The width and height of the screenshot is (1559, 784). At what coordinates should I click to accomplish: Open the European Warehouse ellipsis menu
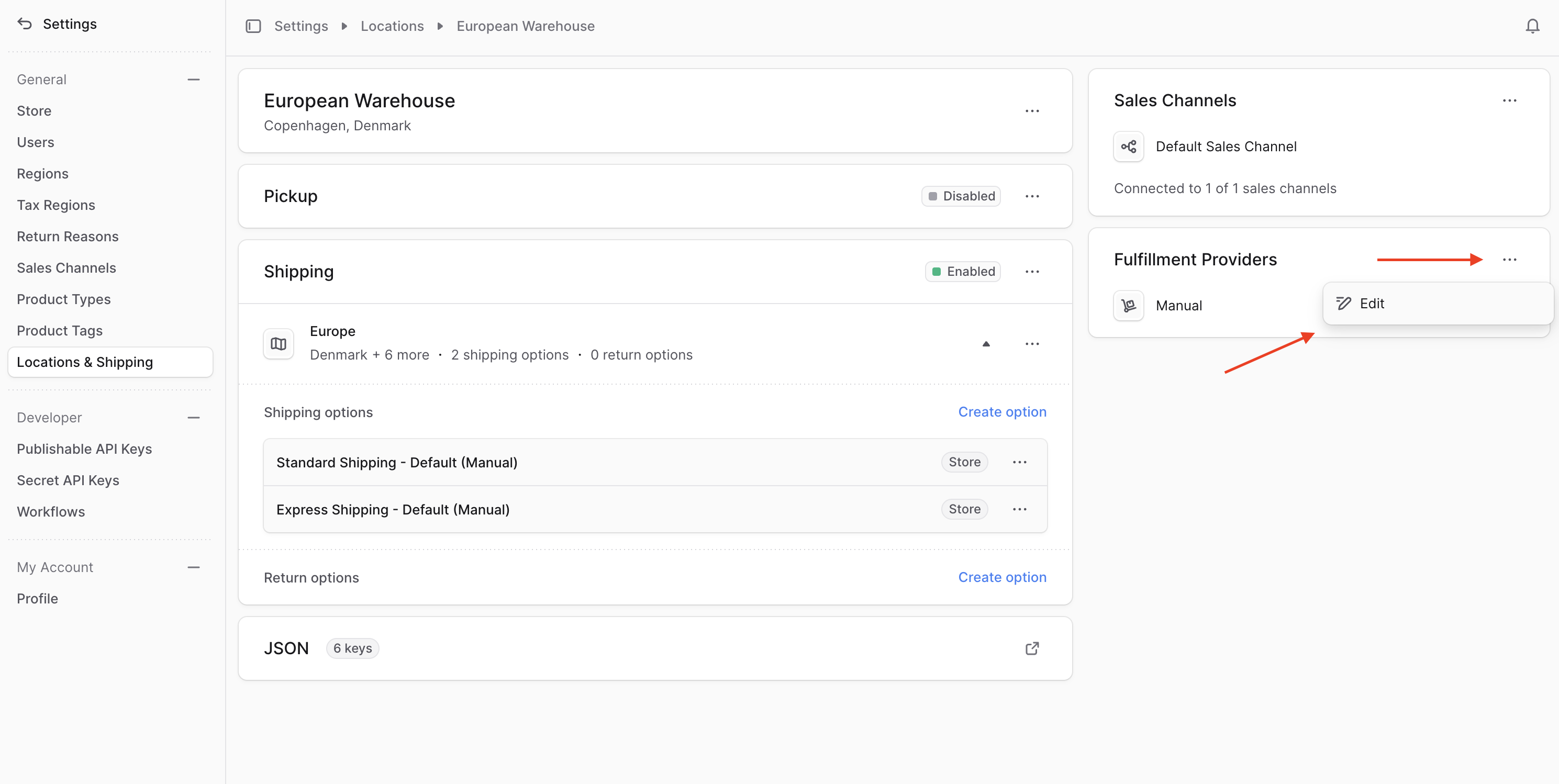pos(1032,111)
